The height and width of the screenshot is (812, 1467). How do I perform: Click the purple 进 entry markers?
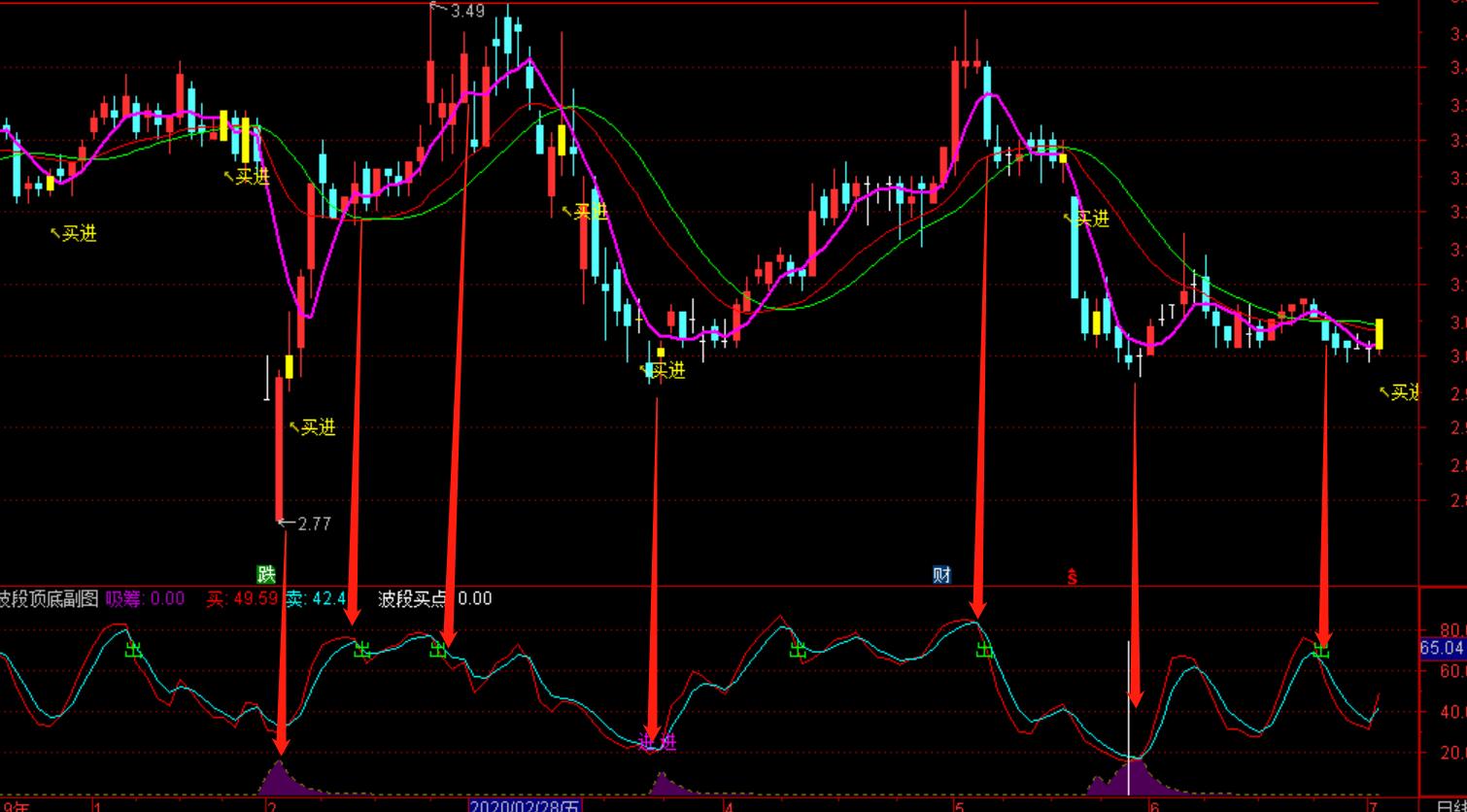(659, 743)
